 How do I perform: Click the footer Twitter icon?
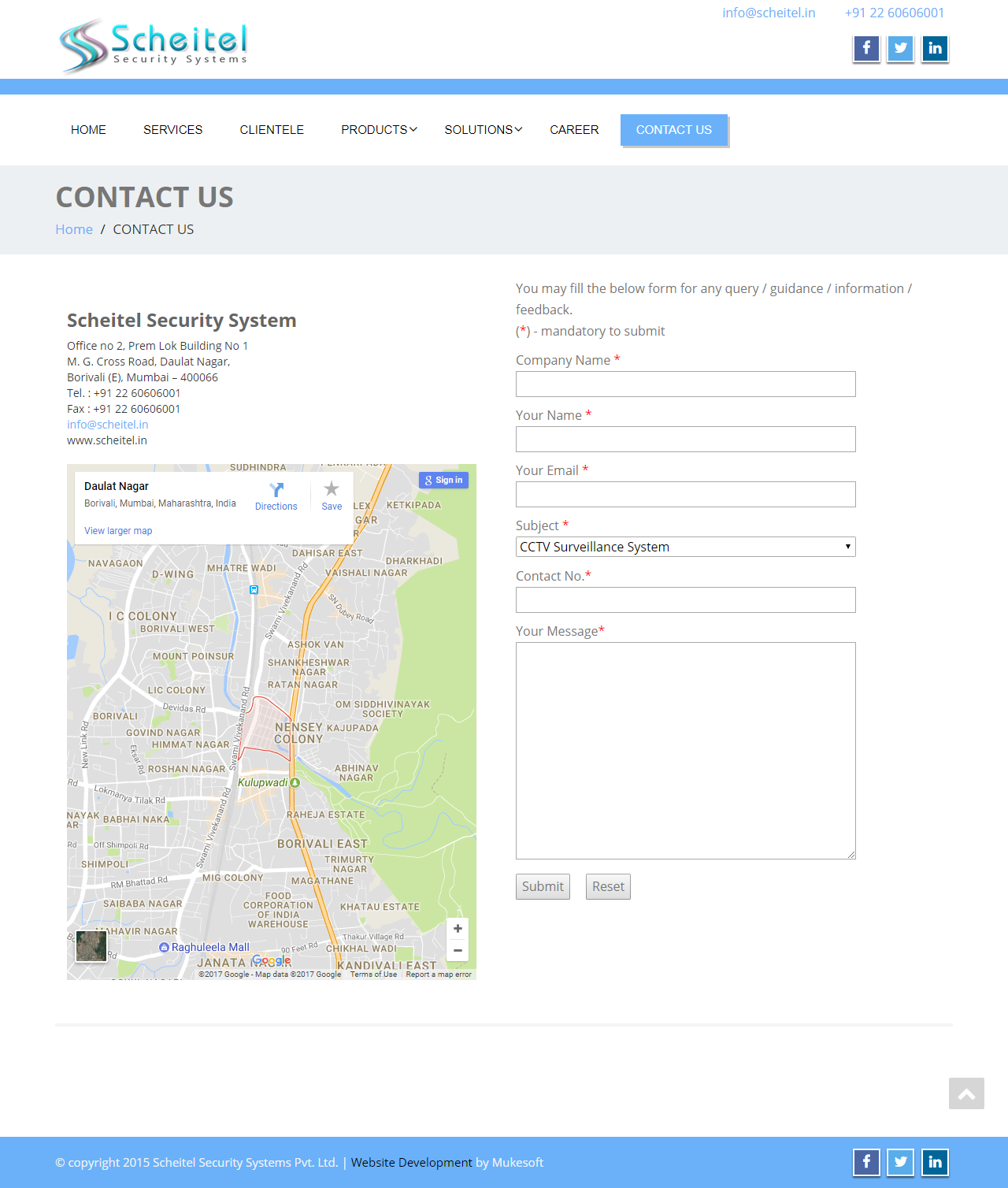(900, 1162)
